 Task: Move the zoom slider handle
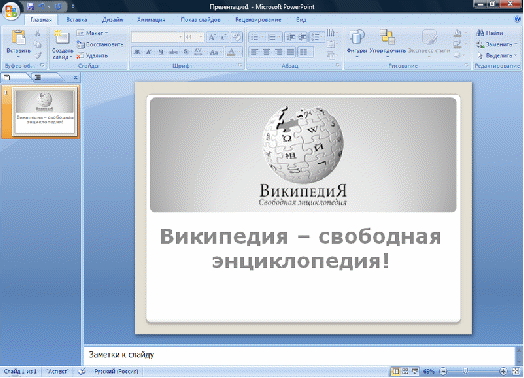[x=465, y=371]
